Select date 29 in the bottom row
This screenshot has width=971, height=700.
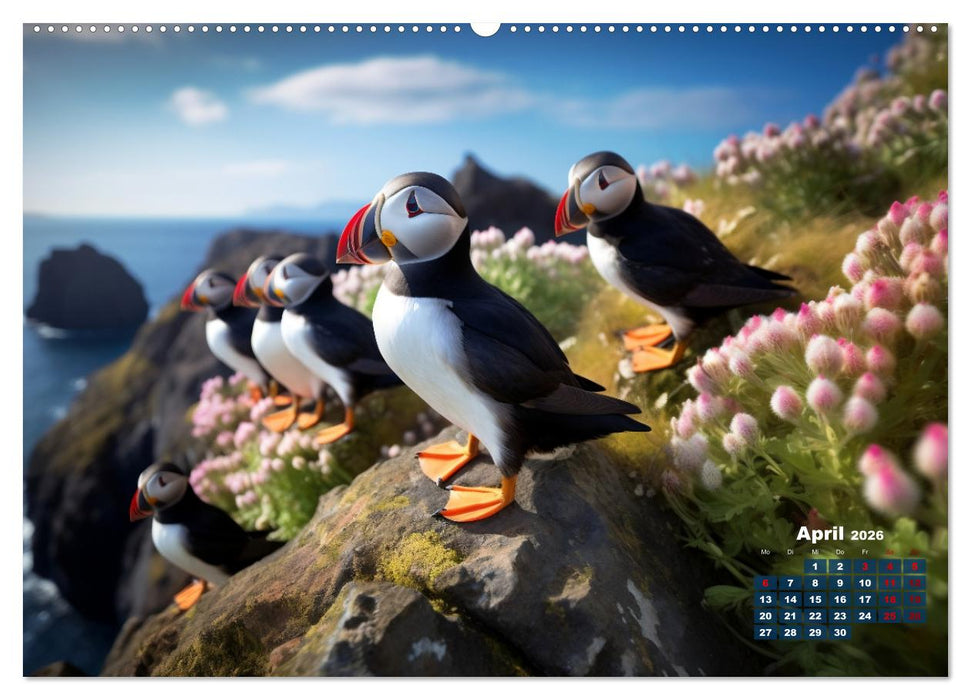point(815,632)
